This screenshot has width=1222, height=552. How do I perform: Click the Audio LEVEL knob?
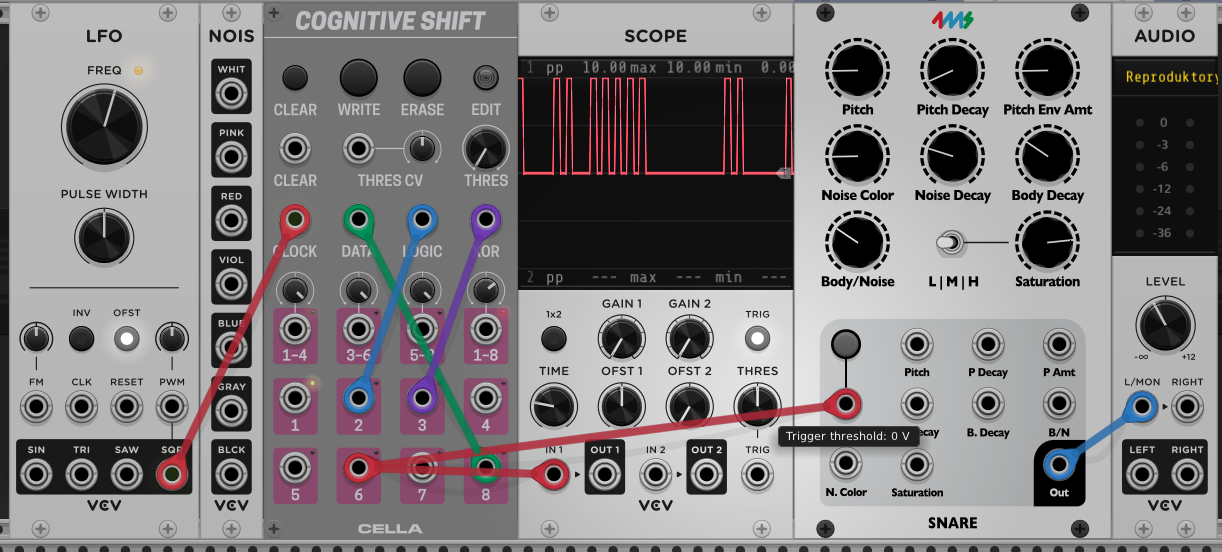[x=1164, y=326]
